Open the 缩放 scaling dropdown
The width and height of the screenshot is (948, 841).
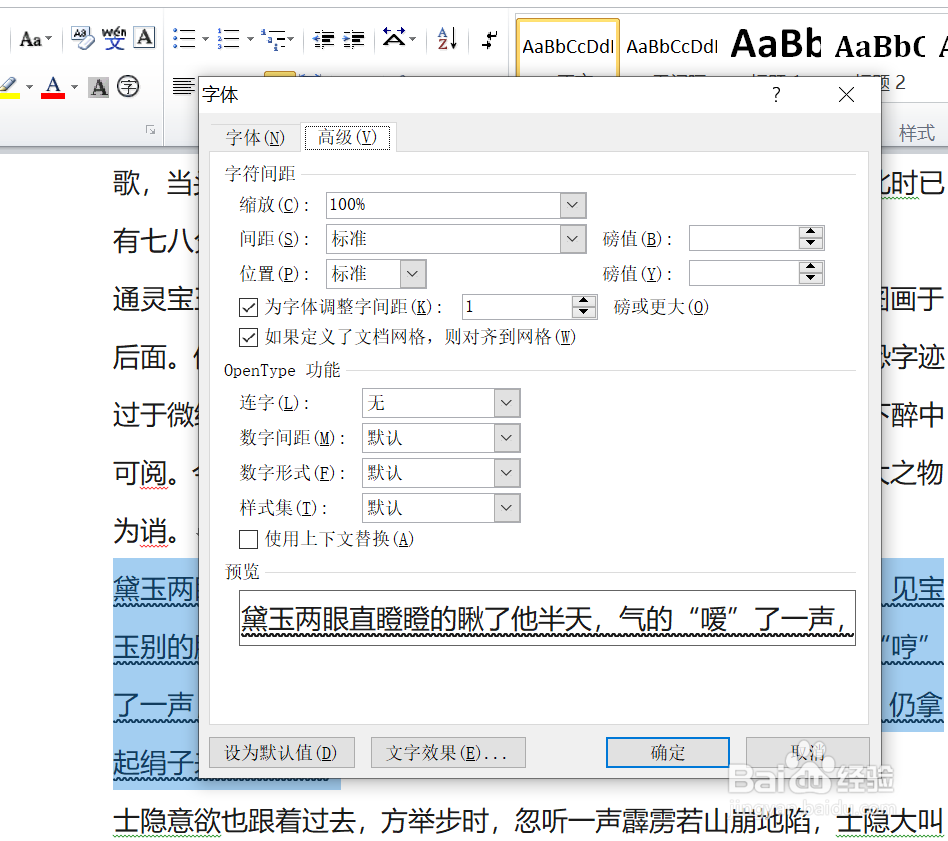coord(572,205)
